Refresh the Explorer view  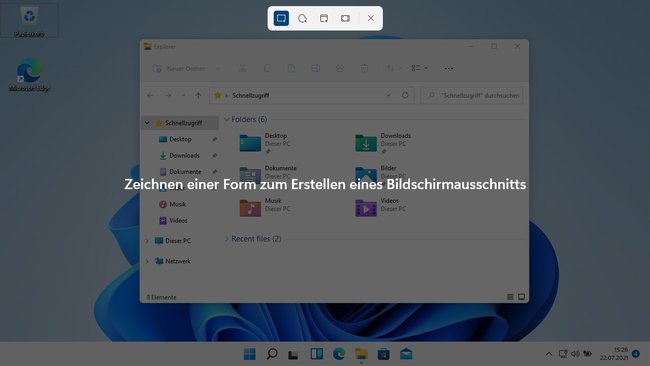(405, 95)
